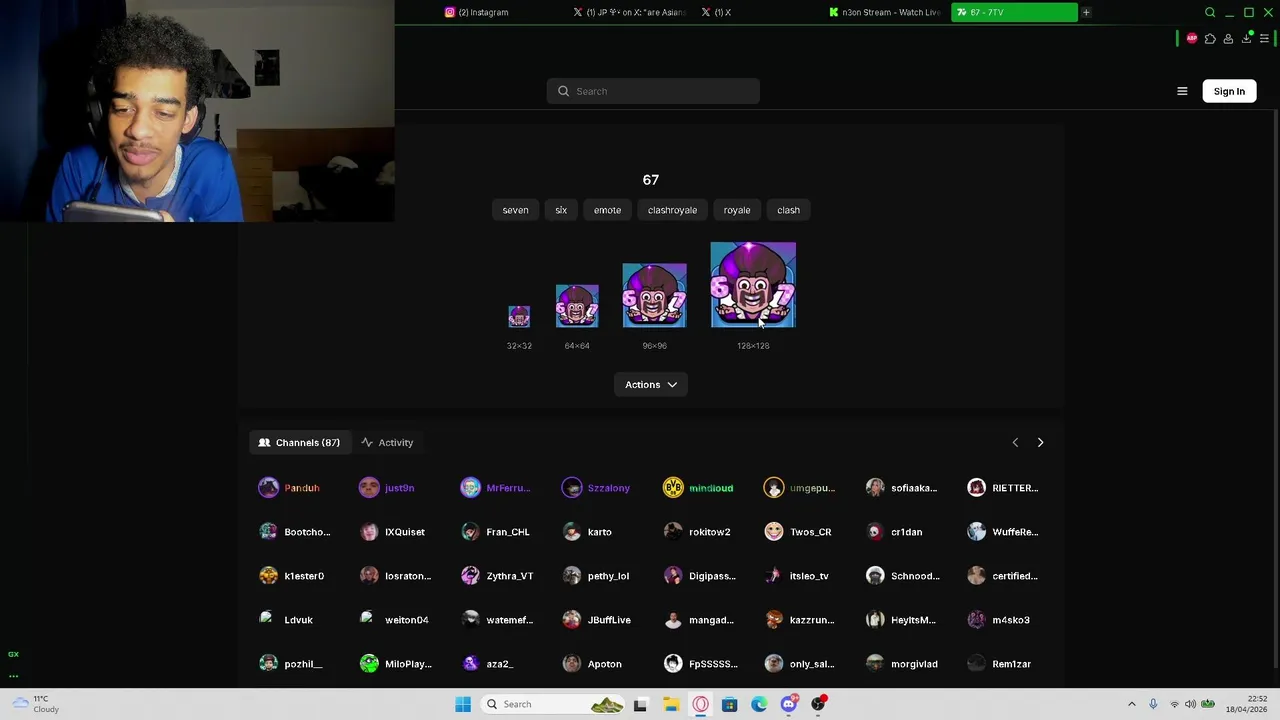The image size is (1280, 720).
Task: Open Opera GX from taskbar
Action: pyautogui.click(x=700, y=704)
